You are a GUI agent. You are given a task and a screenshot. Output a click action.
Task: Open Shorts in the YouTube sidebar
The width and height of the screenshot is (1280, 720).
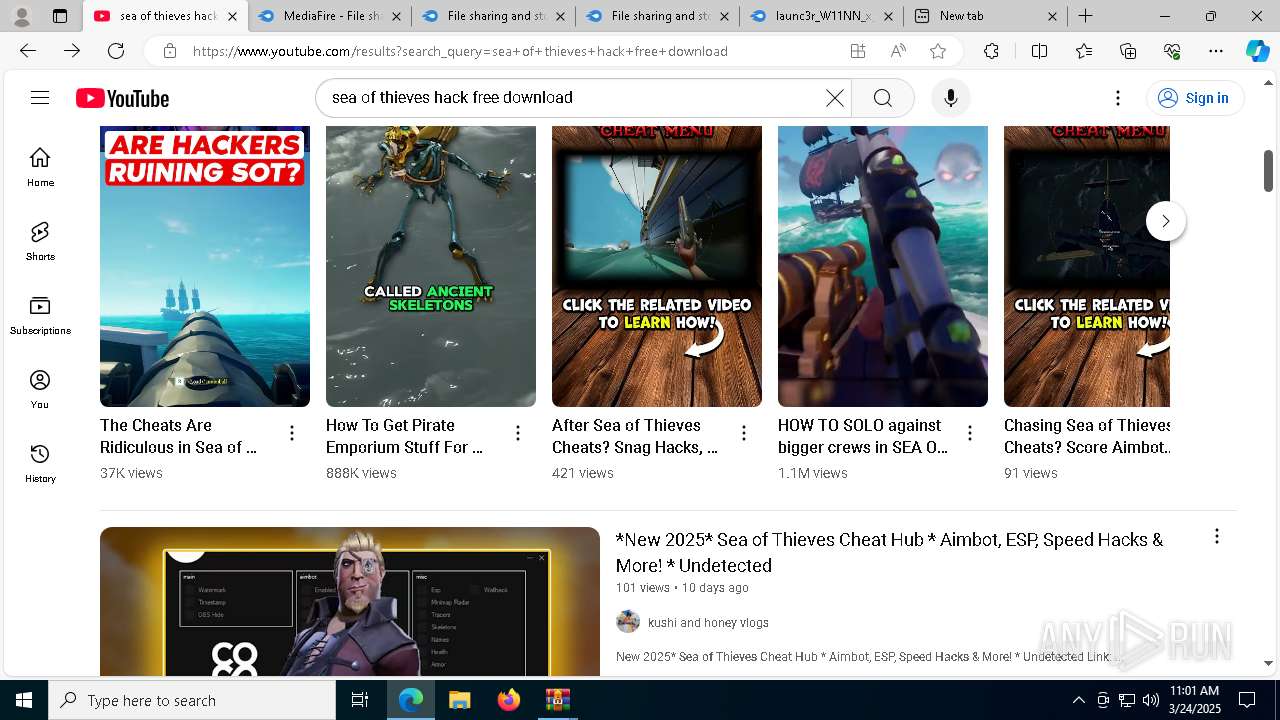pos(40,241)
